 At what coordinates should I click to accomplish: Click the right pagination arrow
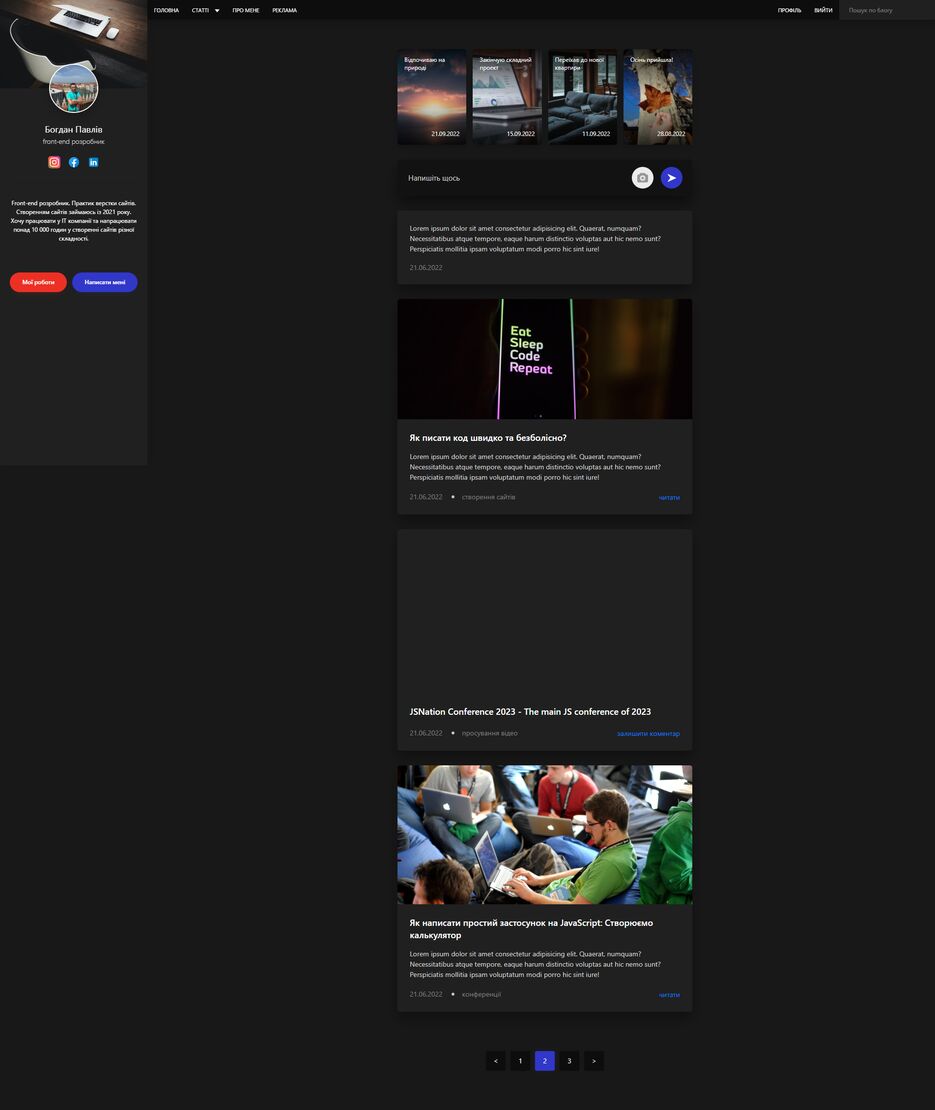[x=593, y=1060]
